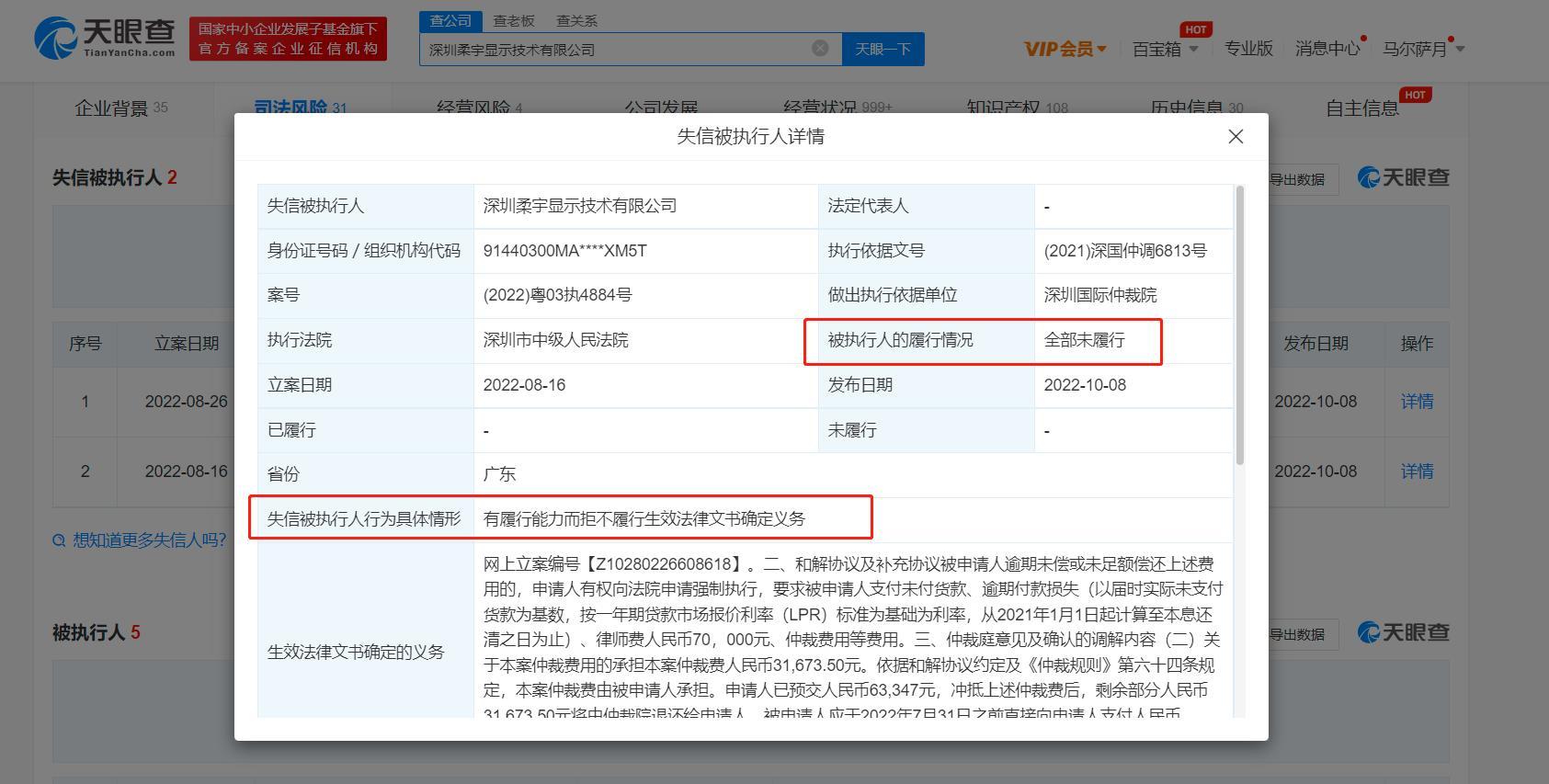Select the company name 深圳柔宇显示技术有限公司 in the dialog
Screen dimensions: 1549x784
tap(580, 206)
